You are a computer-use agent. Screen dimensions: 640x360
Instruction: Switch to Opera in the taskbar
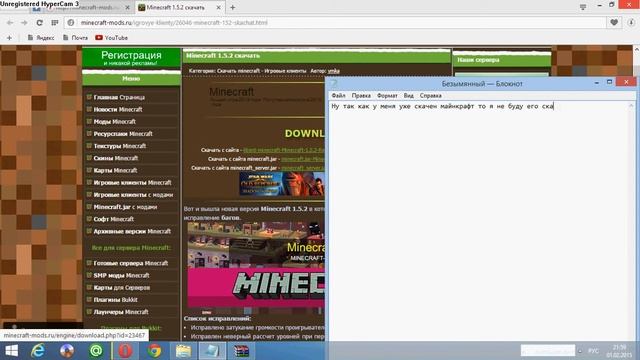[125, 351]
